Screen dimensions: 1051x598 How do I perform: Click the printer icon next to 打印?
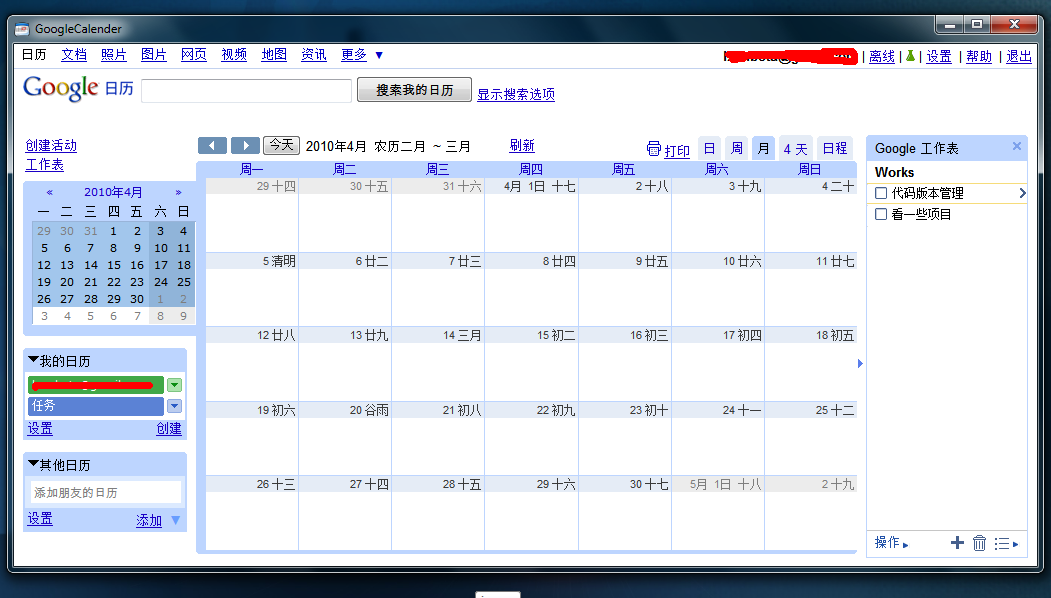tap(654, 149)
